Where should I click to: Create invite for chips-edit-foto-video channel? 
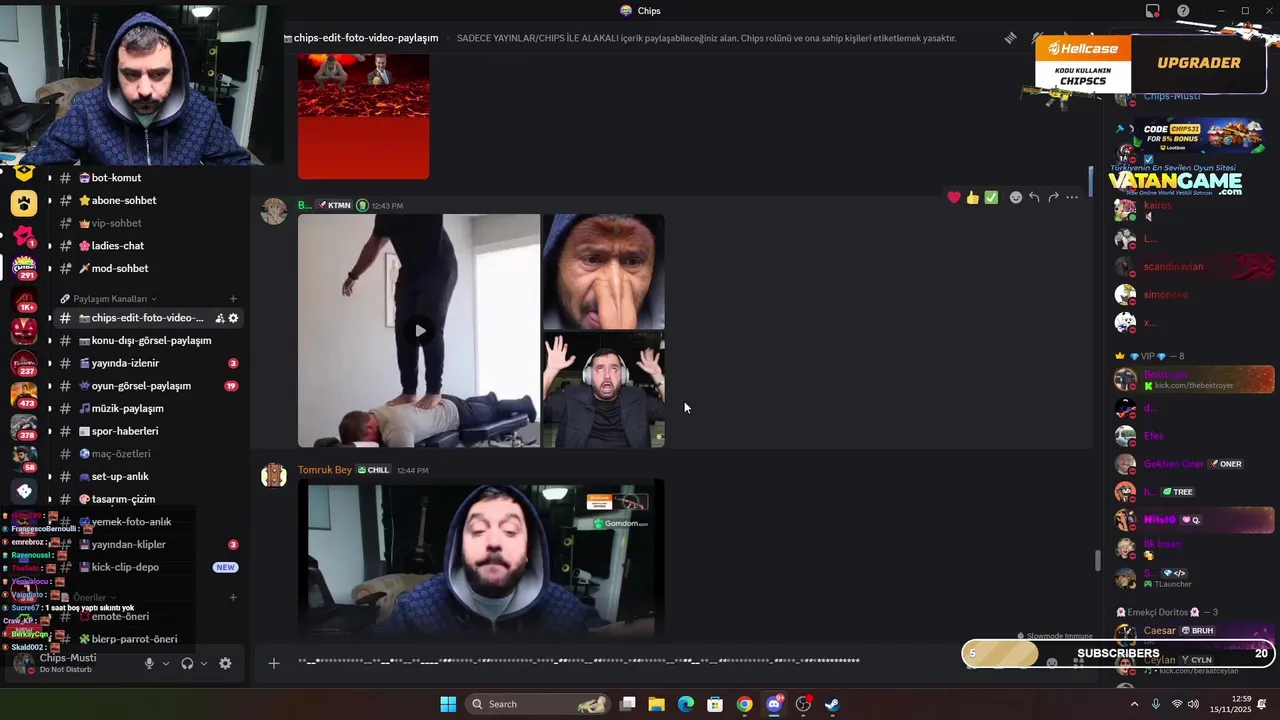219,318
